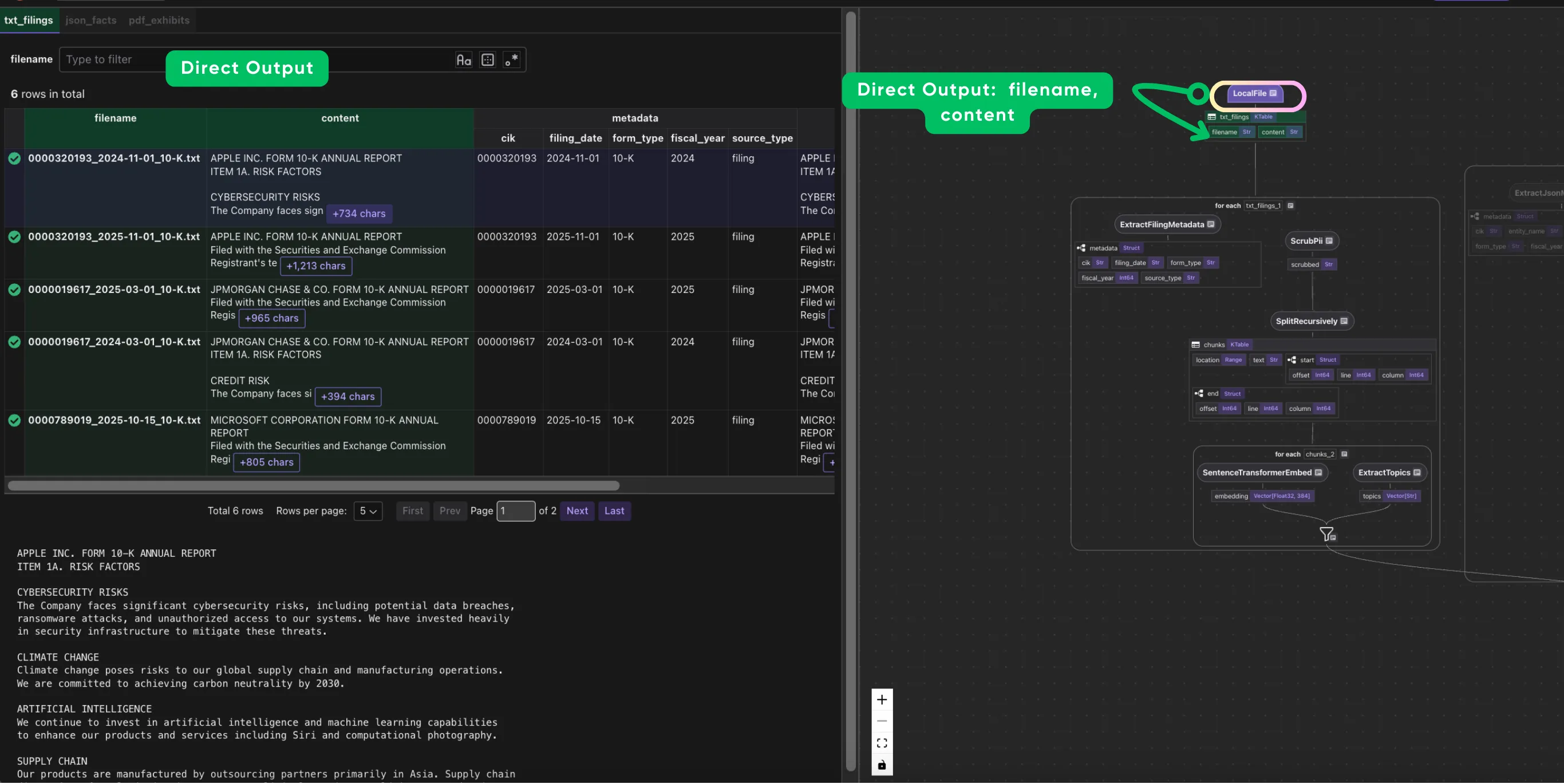This screenshot has width=1564, height=784.
Task: Click the First page button
Action: pos(413,512)
